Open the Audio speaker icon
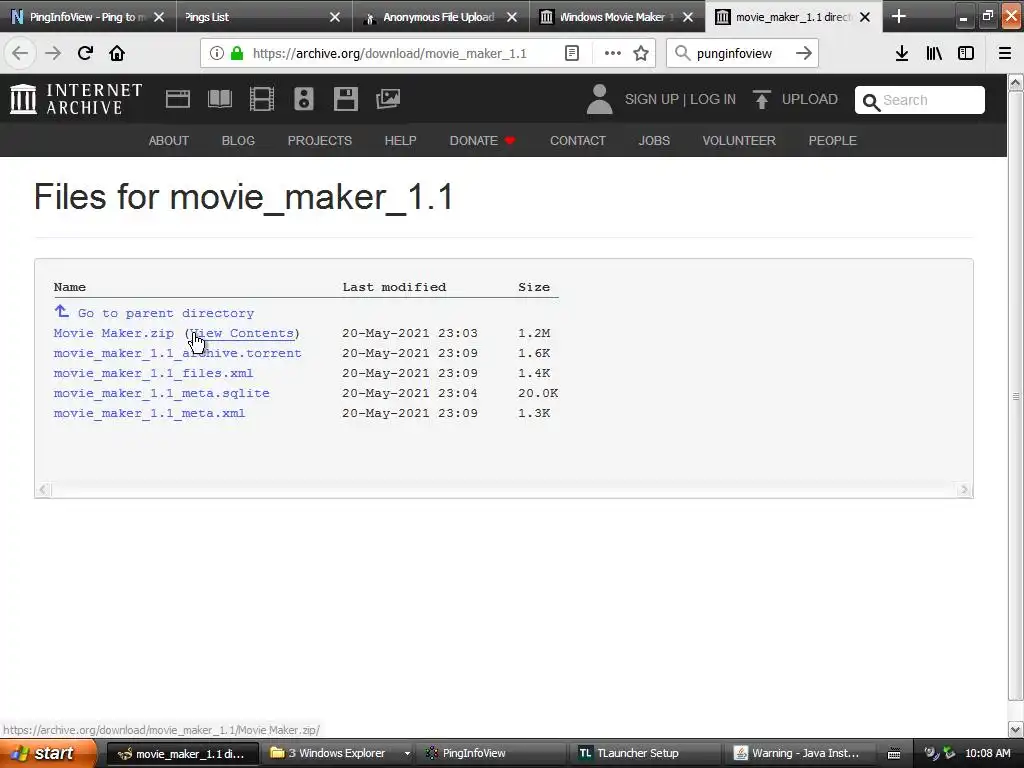Viewport: 1024px width, 768px height. coord(304,99)
